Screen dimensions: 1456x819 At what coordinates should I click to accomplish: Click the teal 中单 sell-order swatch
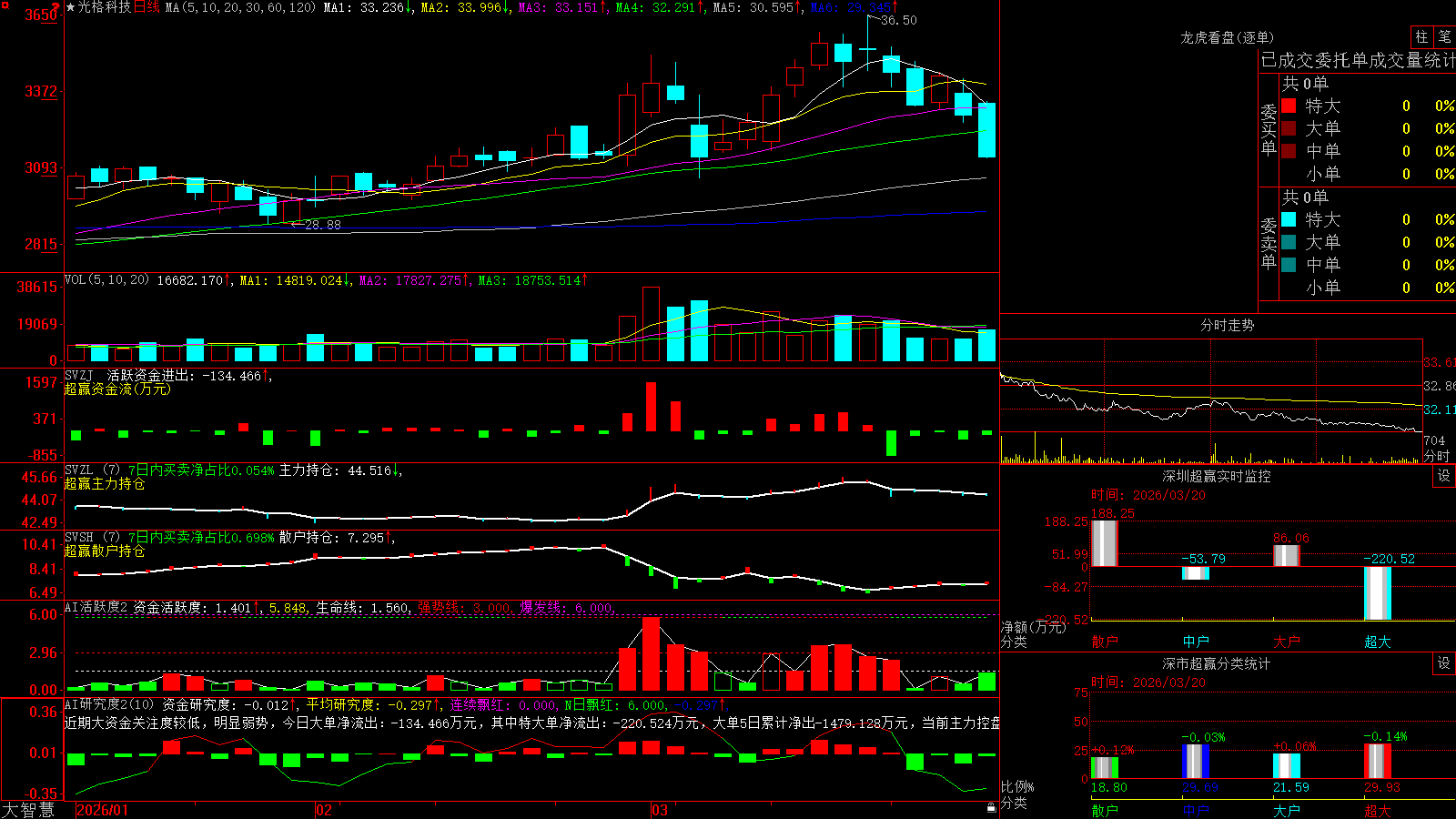coord(1289,265)
